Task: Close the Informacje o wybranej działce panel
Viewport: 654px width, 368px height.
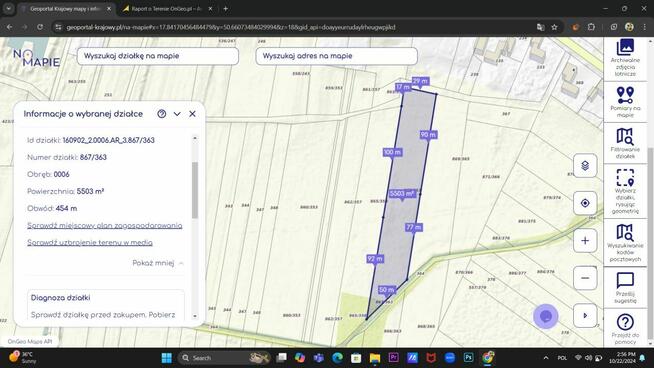Action: (192, 114)
